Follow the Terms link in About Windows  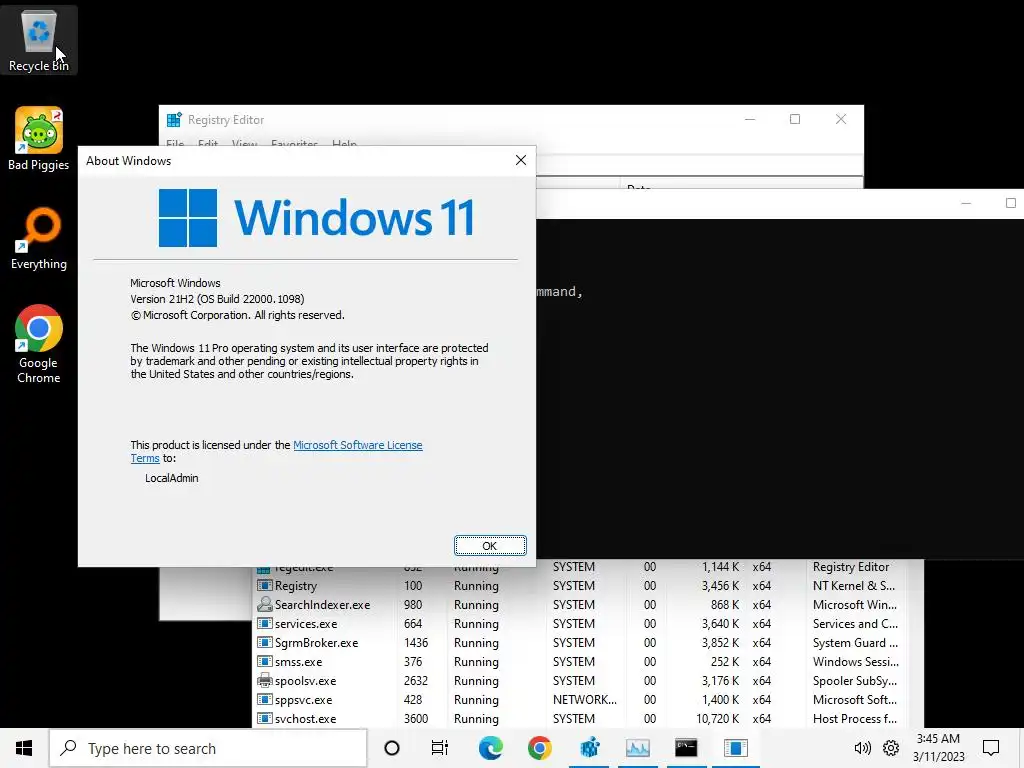point(145,458)
